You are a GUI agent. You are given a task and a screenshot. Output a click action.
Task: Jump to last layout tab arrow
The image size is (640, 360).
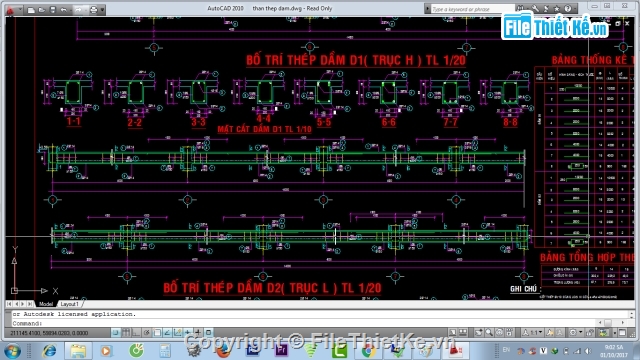coord(30,304)
